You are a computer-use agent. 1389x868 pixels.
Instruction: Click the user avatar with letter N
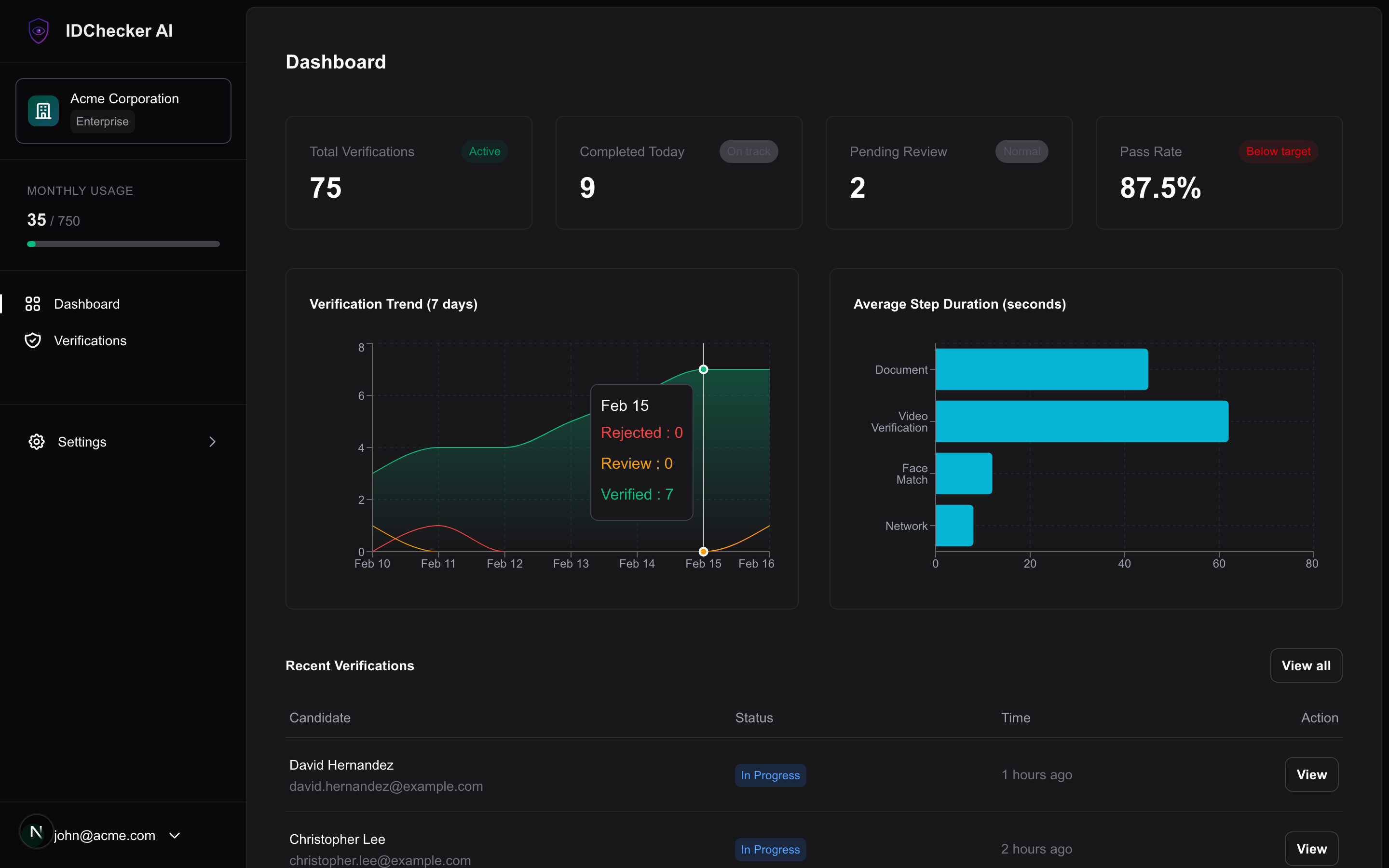[x=36, y=832]
